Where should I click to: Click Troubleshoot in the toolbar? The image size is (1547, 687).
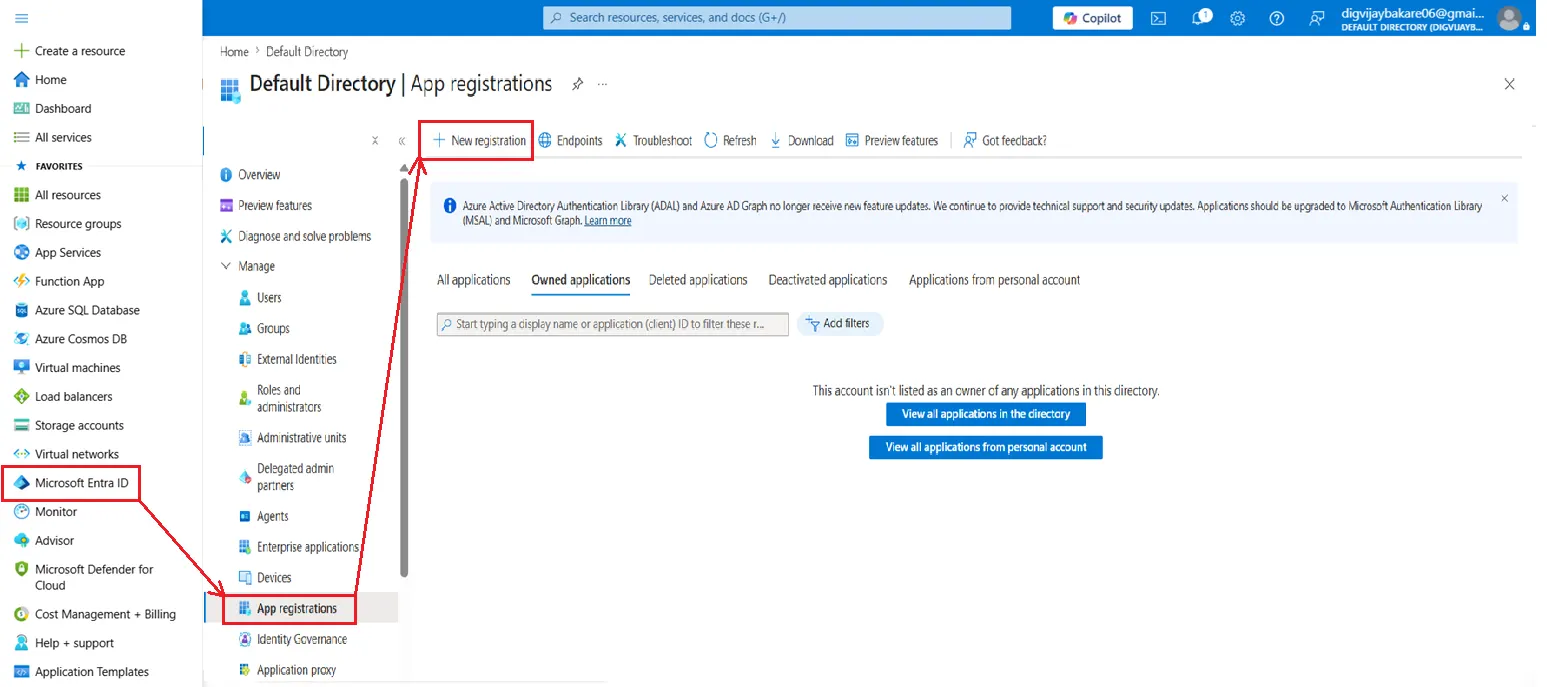click(653, 141)
